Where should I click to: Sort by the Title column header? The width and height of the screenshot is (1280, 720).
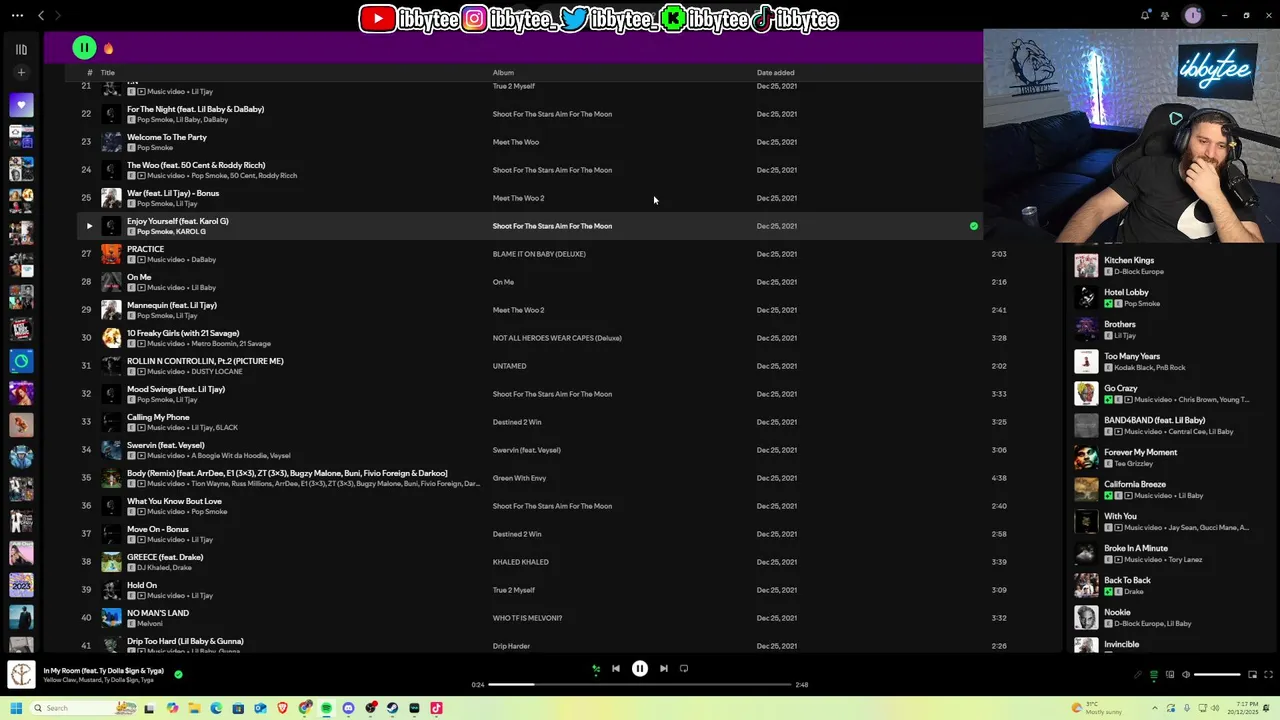pyautogui.click(x=107, y=72)
